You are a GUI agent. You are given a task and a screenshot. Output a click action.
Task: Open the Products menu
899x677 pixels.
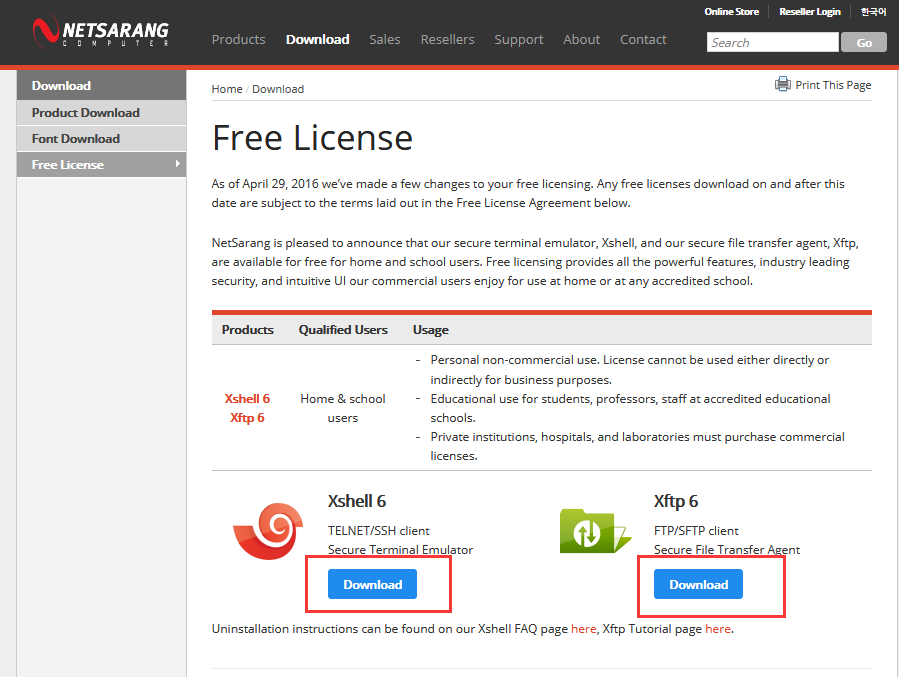click(239, 40)
